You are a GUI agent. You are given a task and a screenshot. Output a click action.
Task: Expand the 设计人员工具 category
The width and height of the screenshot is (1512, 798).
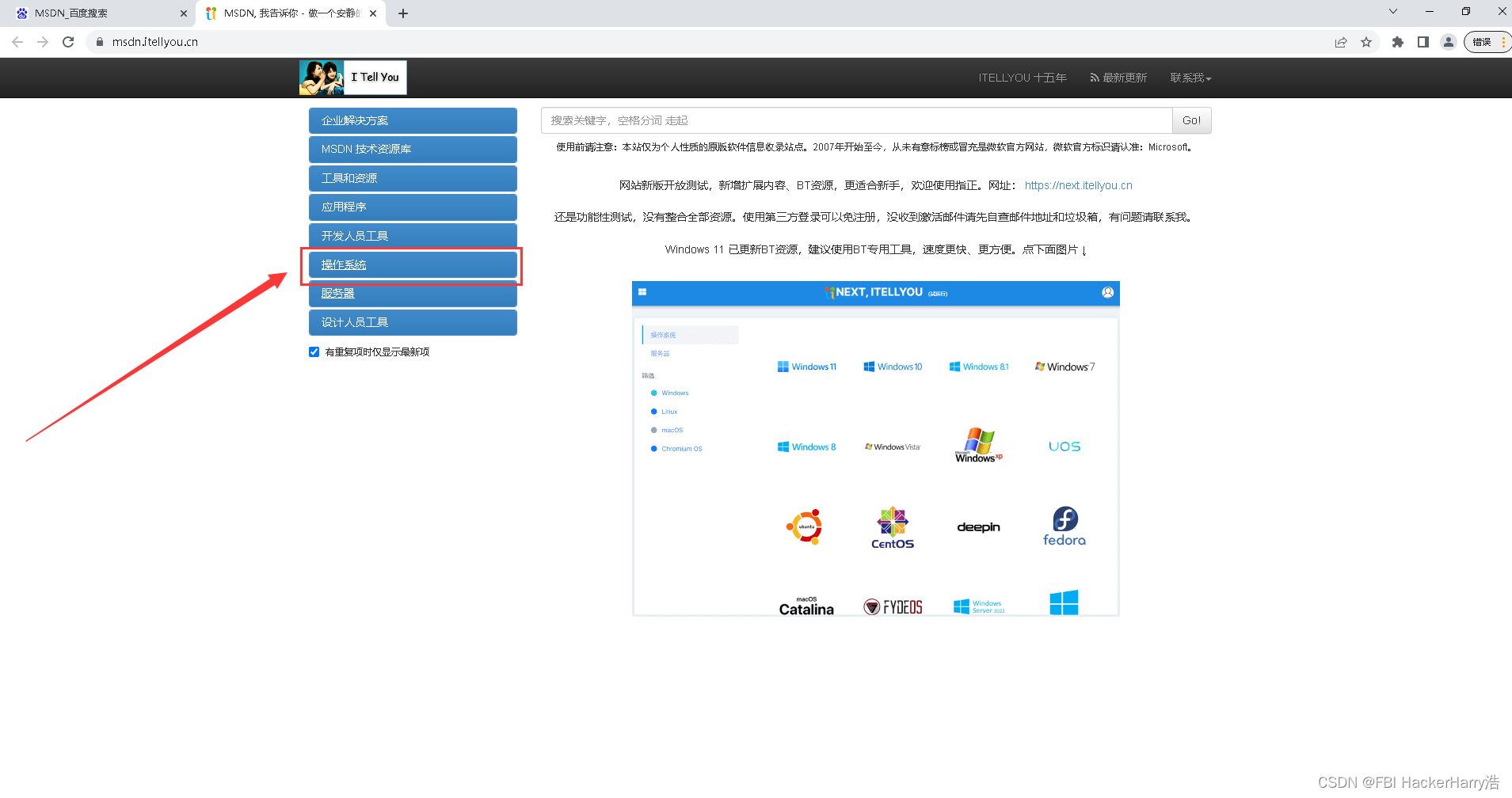413,322
